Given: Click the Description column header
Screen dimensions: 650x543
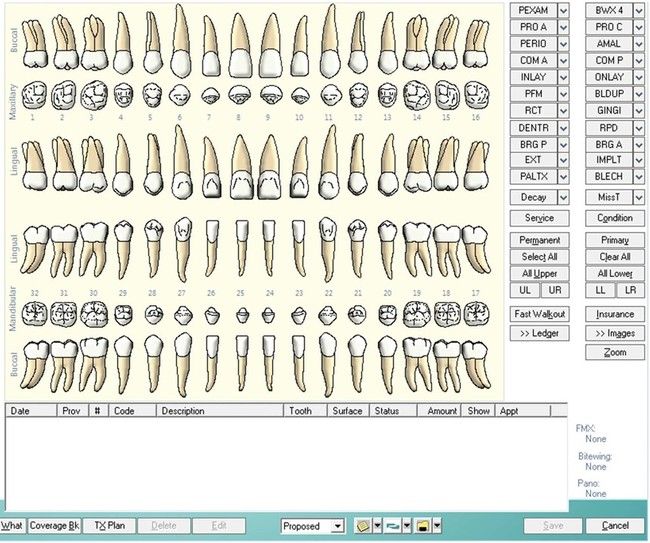Looking at the screenshot, I should (183, 411).
